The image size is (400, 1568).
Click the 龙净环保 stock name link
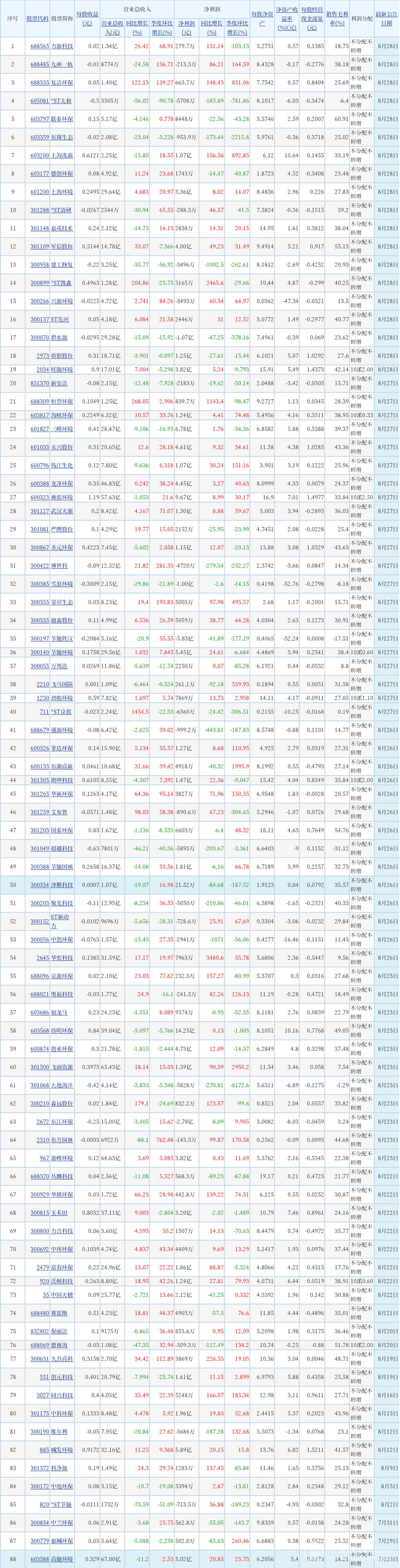click(62, 484)
